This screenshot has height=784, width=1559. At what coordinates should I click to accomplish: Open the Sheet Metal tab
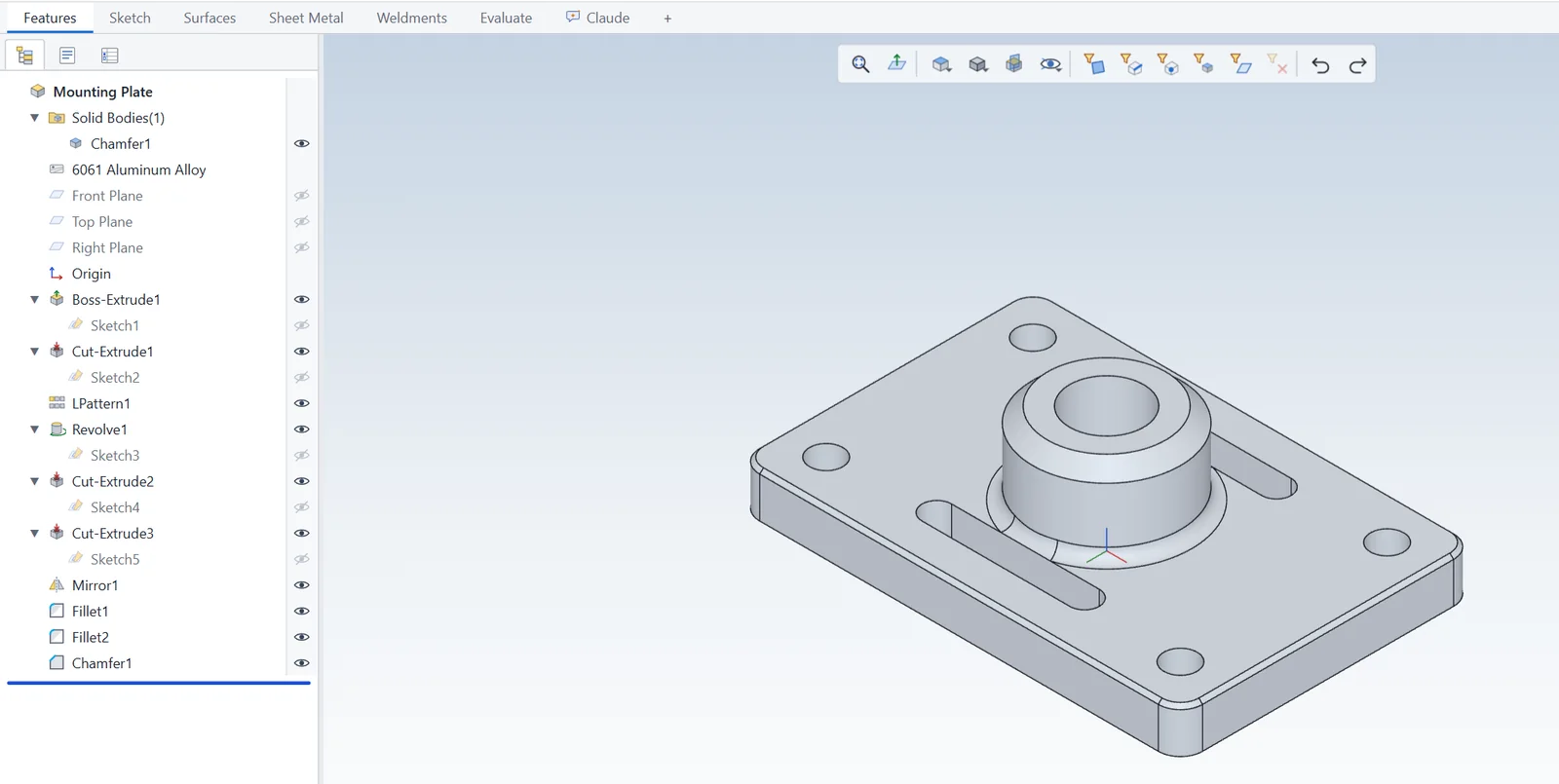point(306,18)
